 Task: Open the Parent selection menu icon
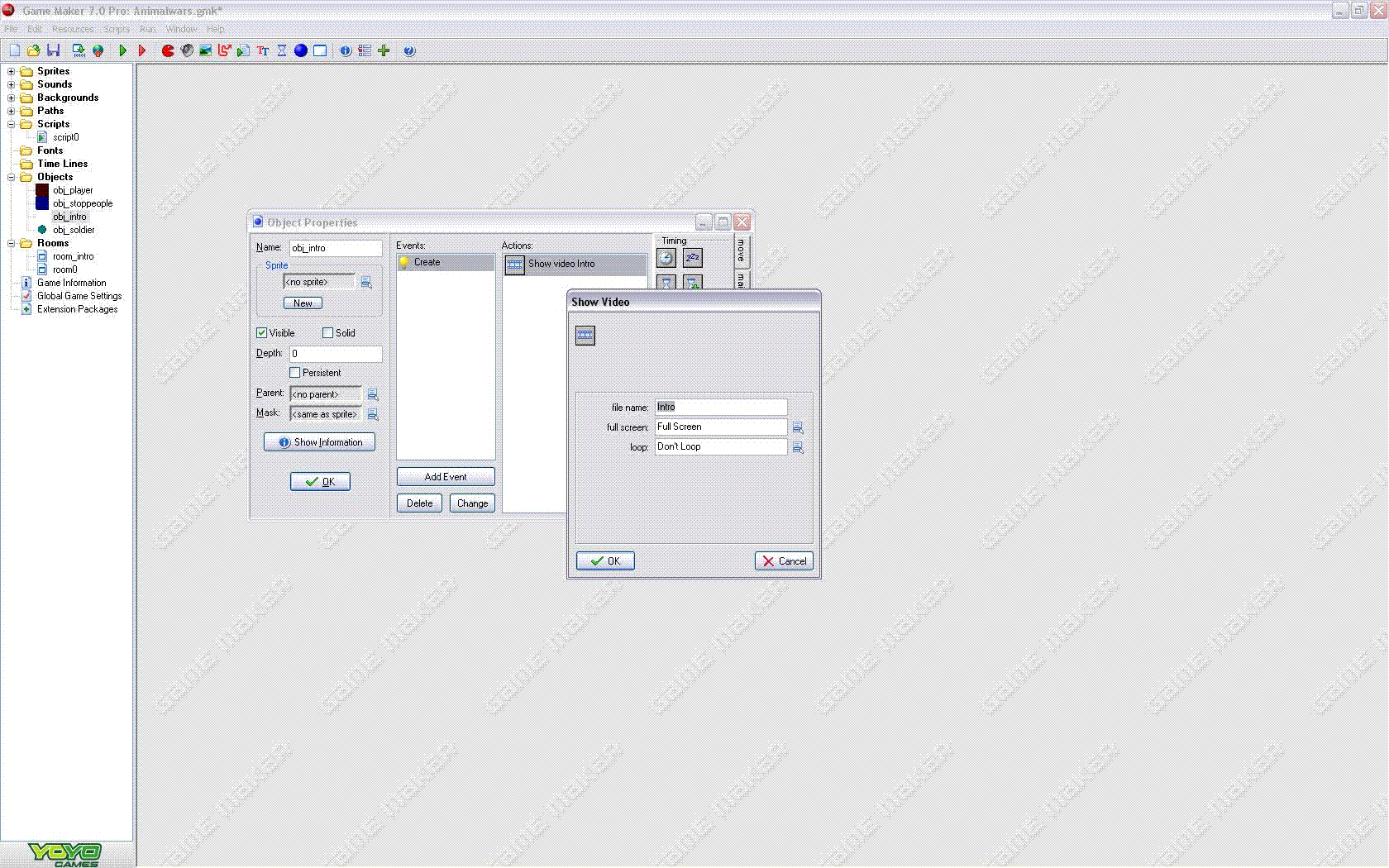373,394
